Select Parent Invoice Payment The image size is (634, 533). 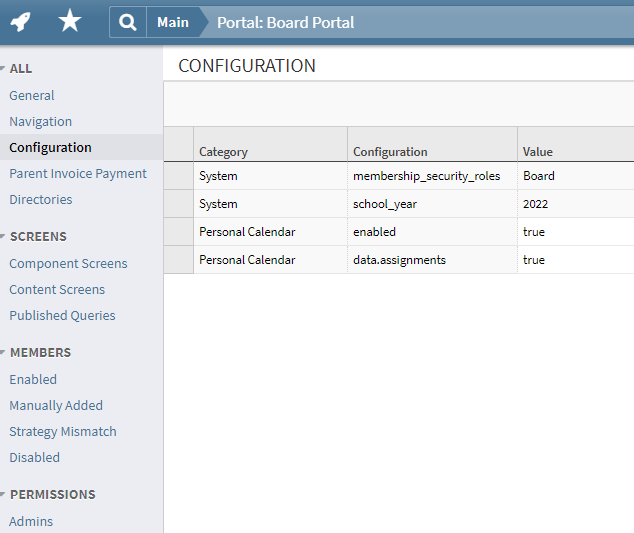pyautogui.click(x=78, y=173)
